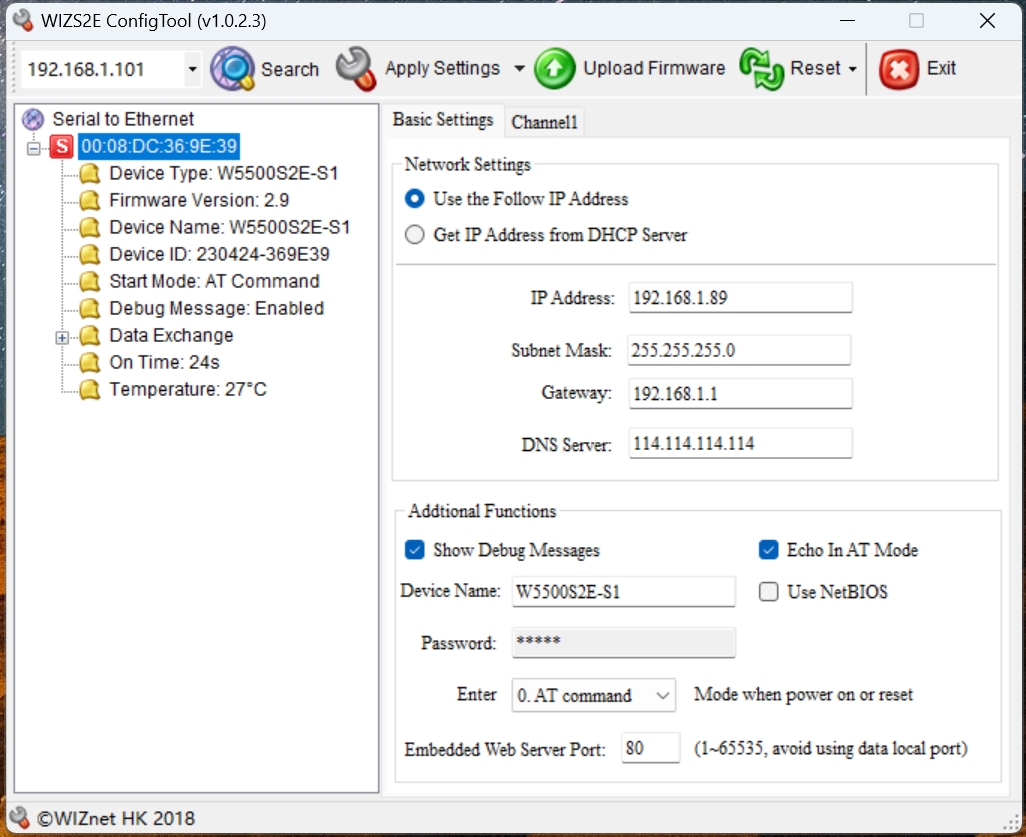Screen dimensions: 1026x837
Task: Click the folder icon beside Device ID
Action: (90, 254)
